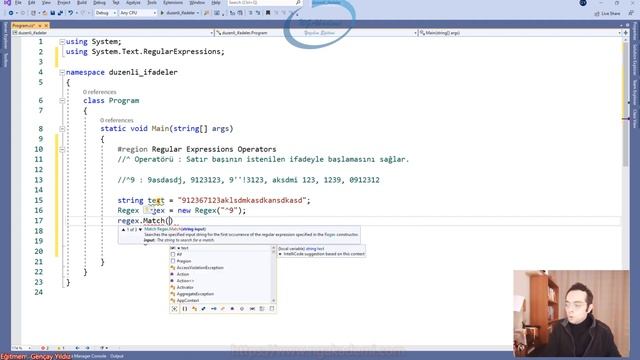Open the Build menu
640x360 pixels.
pyautogui.click(x=82, y=2)
